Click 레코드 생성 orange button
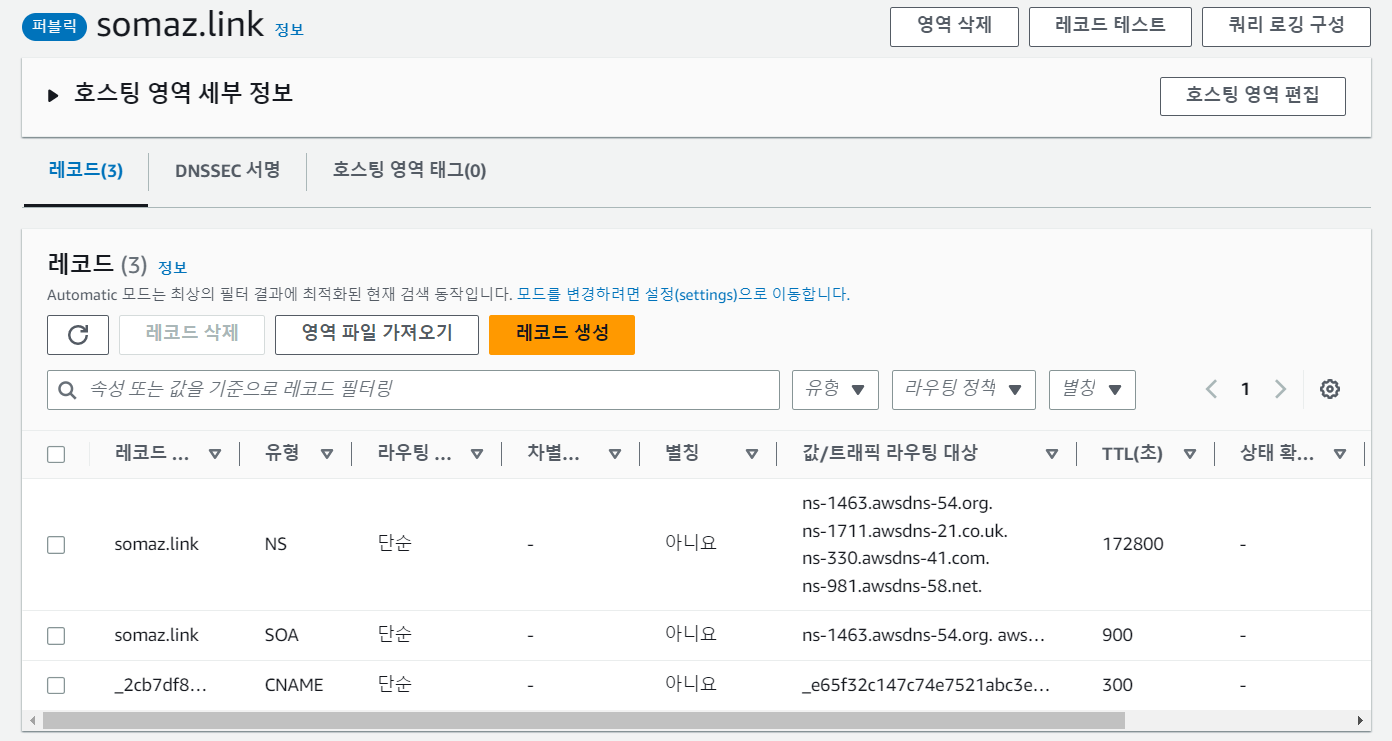Screen dimensions: 1392x741 pyautogui.click(x=562, y=334)
